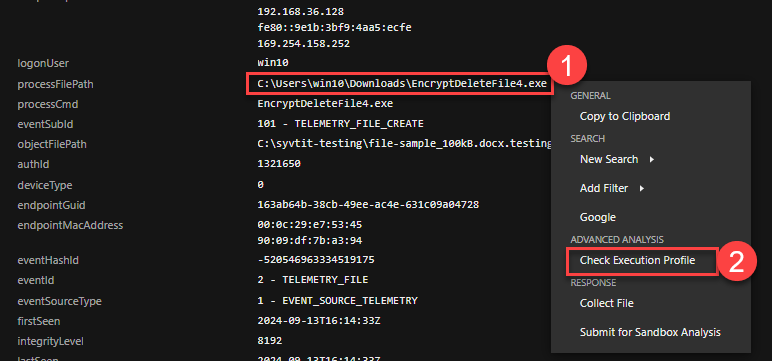The width and height of the screenshot is (772, 361).
Task: Expand the New Search submenu arrow
Action: [x=652, y=160]
